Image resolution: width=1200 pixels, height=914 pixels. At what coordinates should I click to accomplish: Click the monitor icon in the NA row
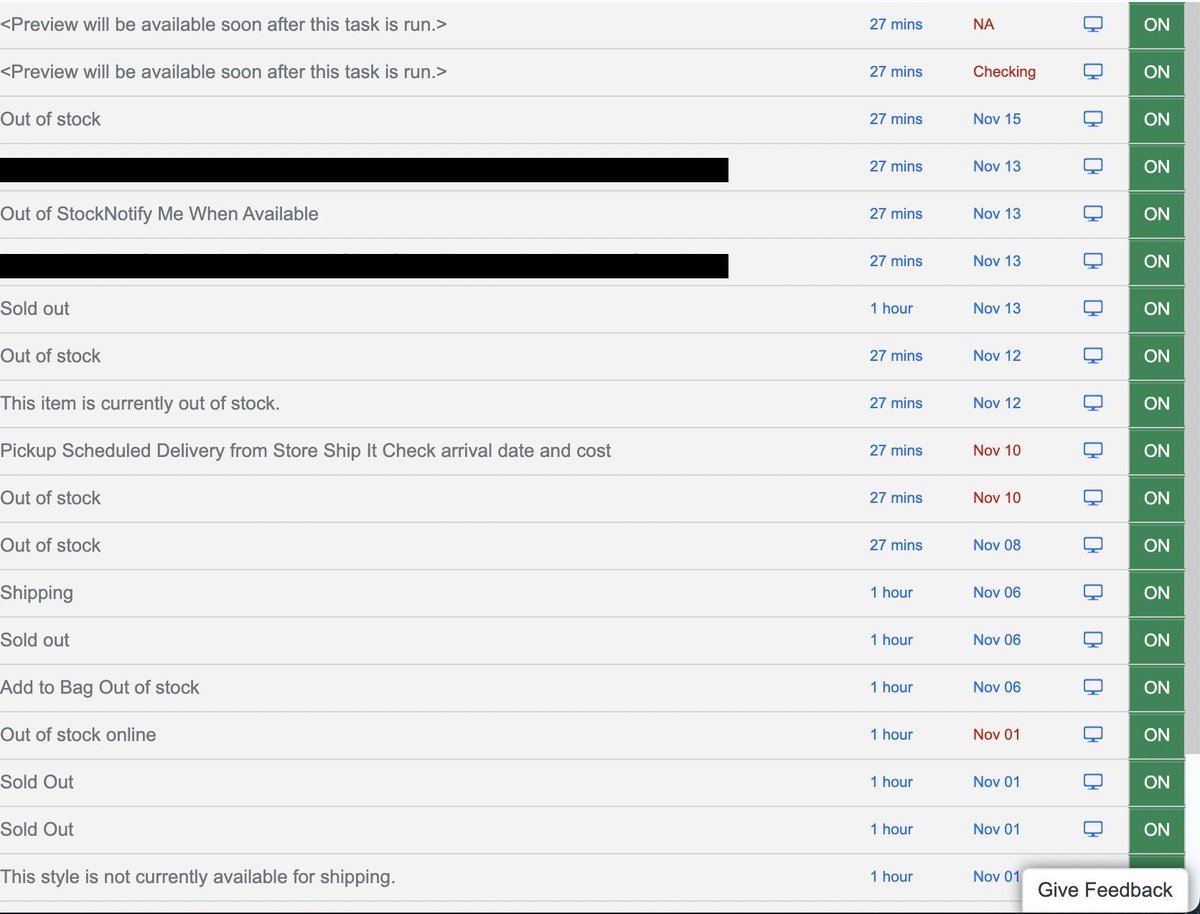[1093, 24]
